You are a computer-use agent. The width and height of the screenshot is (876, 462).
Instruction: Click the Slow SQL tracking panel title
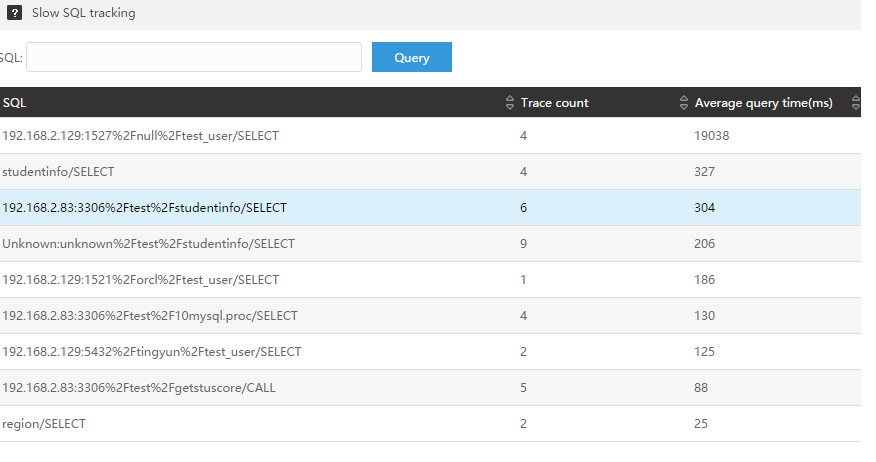click(83, 14)
